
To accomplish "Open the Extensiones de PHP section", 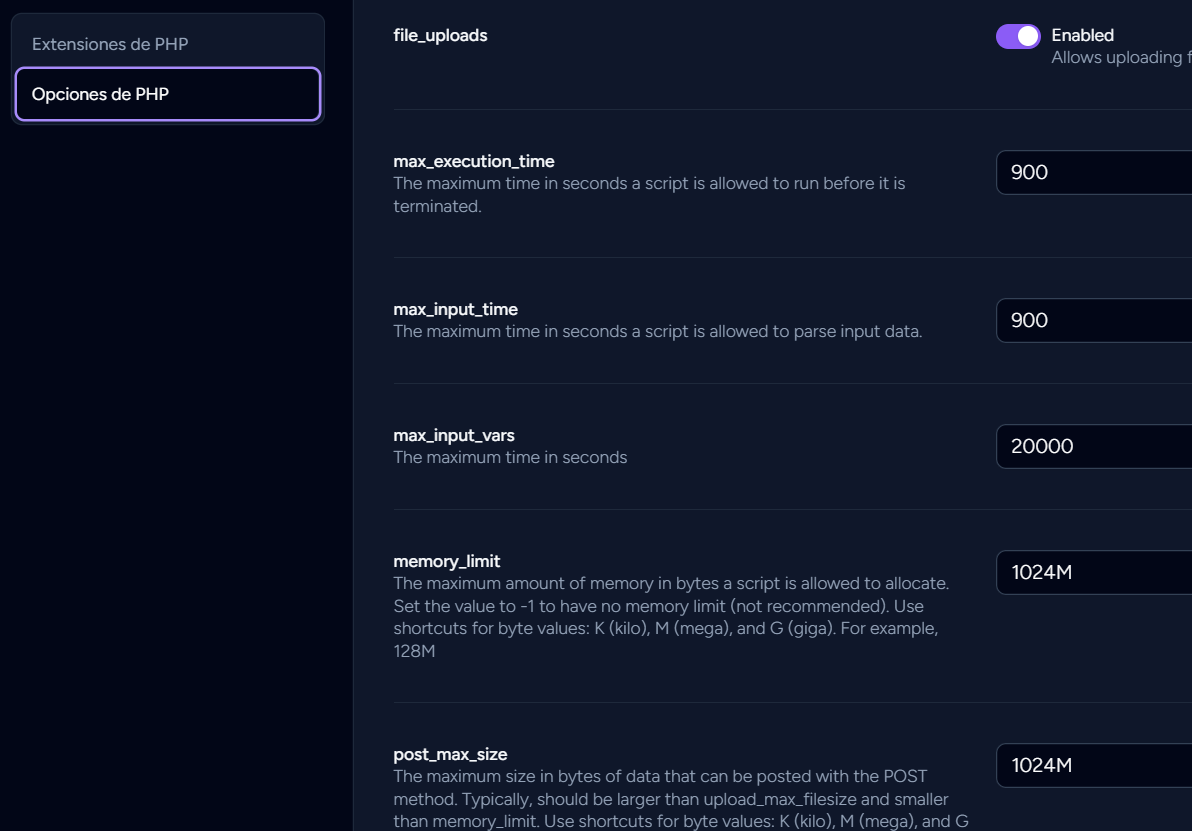I will point(110,44).
